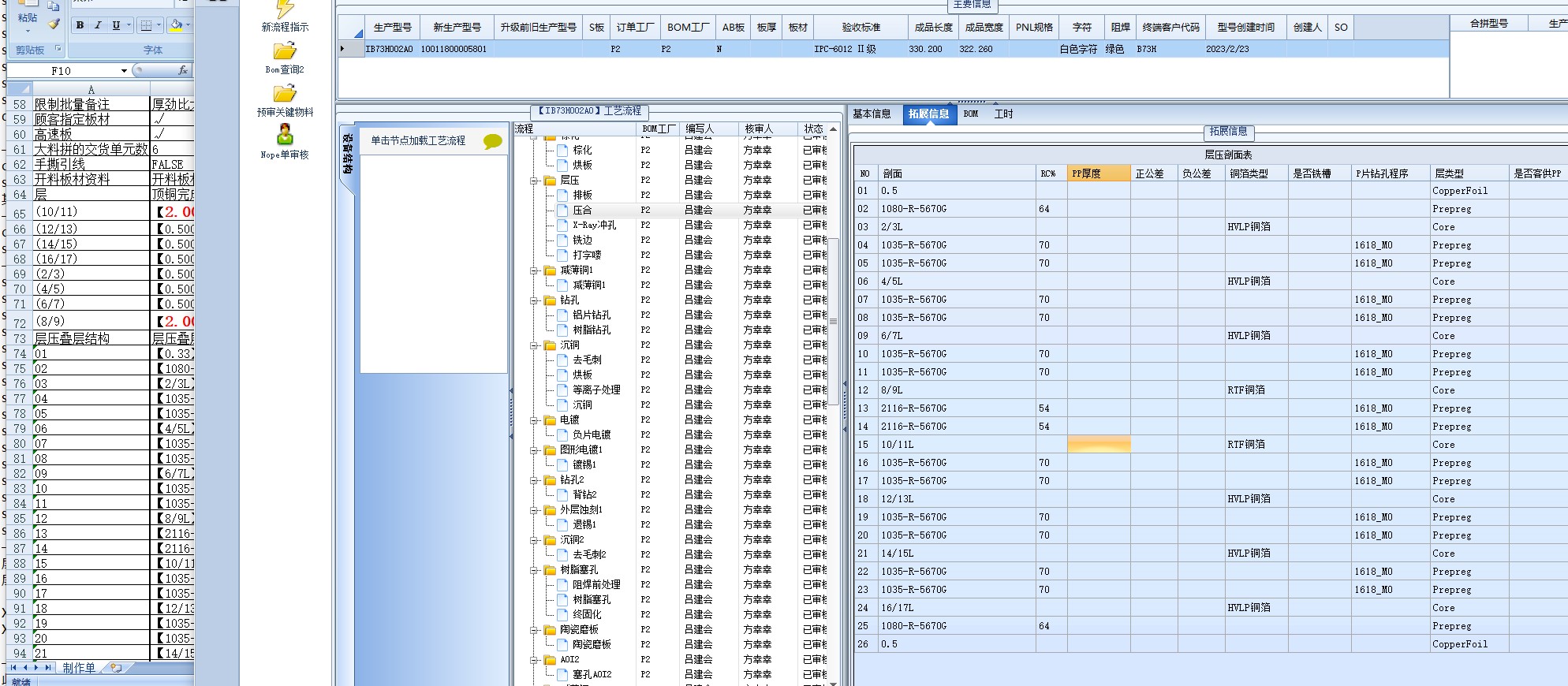This screenshot has height=686, width=1568.
Task: Click the 钻孔 folder icon
Action: [x=550, y=300]
